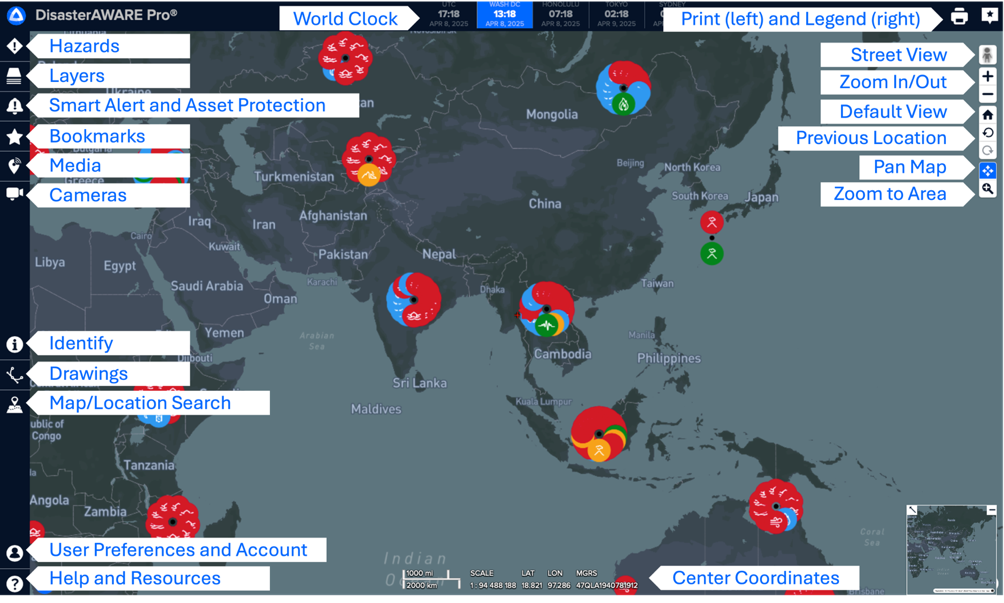1004x603 pixels.
Task: Zoom out with the minus button
Action: click(x=987, y=94)
